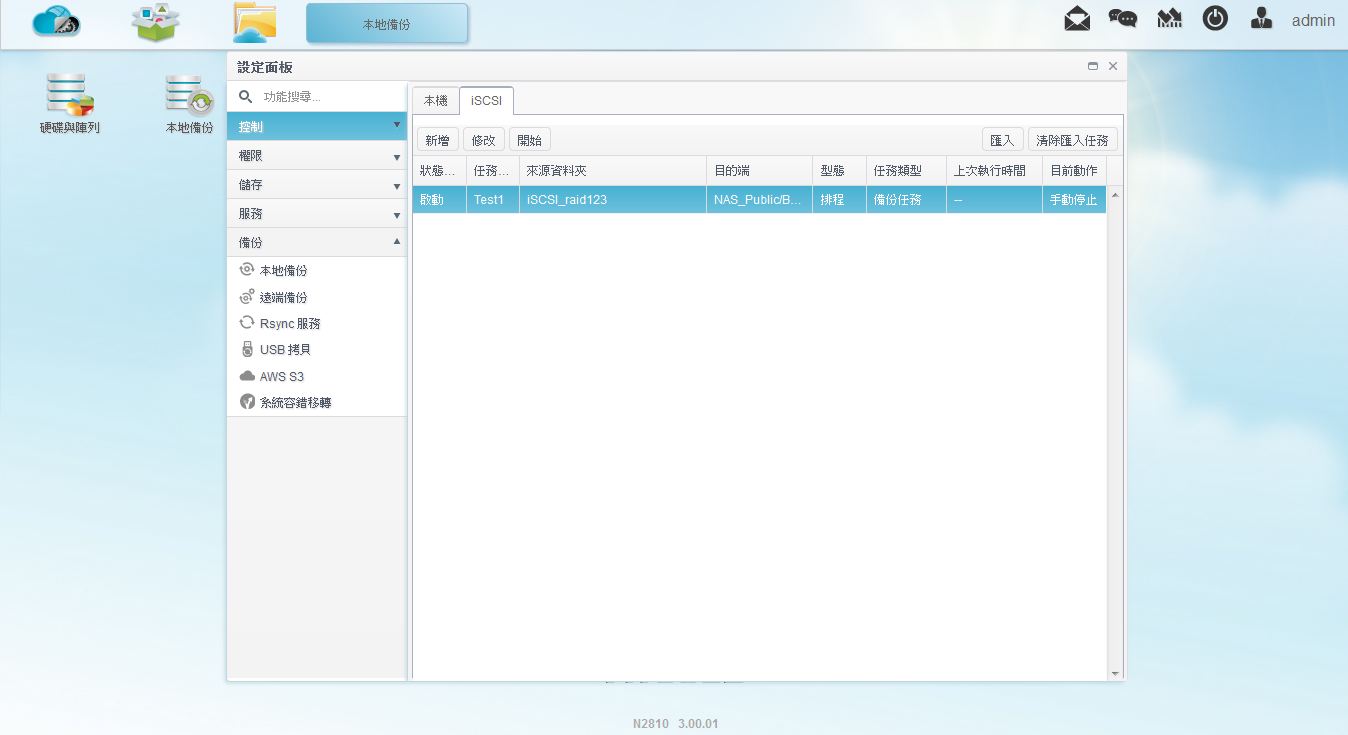Collapse the 備份 section arrow
This screenshot has width=1348, height=735.
(x=397, y=242)
